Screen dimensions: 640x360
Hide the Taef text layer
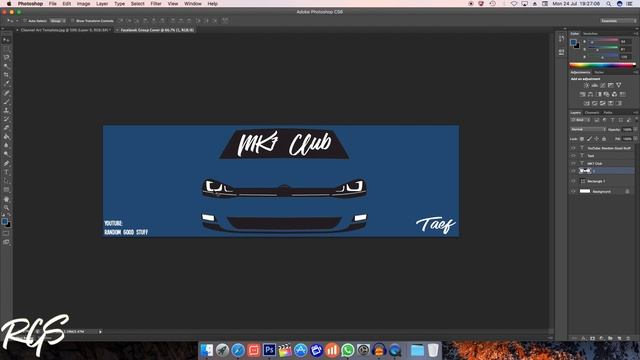573,156
